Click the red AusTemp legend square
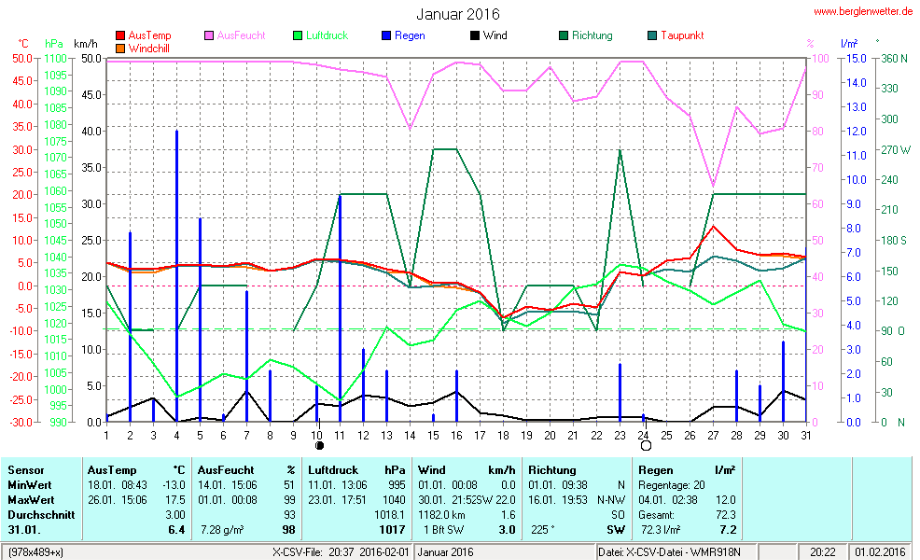Screen dimensions: 920x560 [x=121, y=36]
